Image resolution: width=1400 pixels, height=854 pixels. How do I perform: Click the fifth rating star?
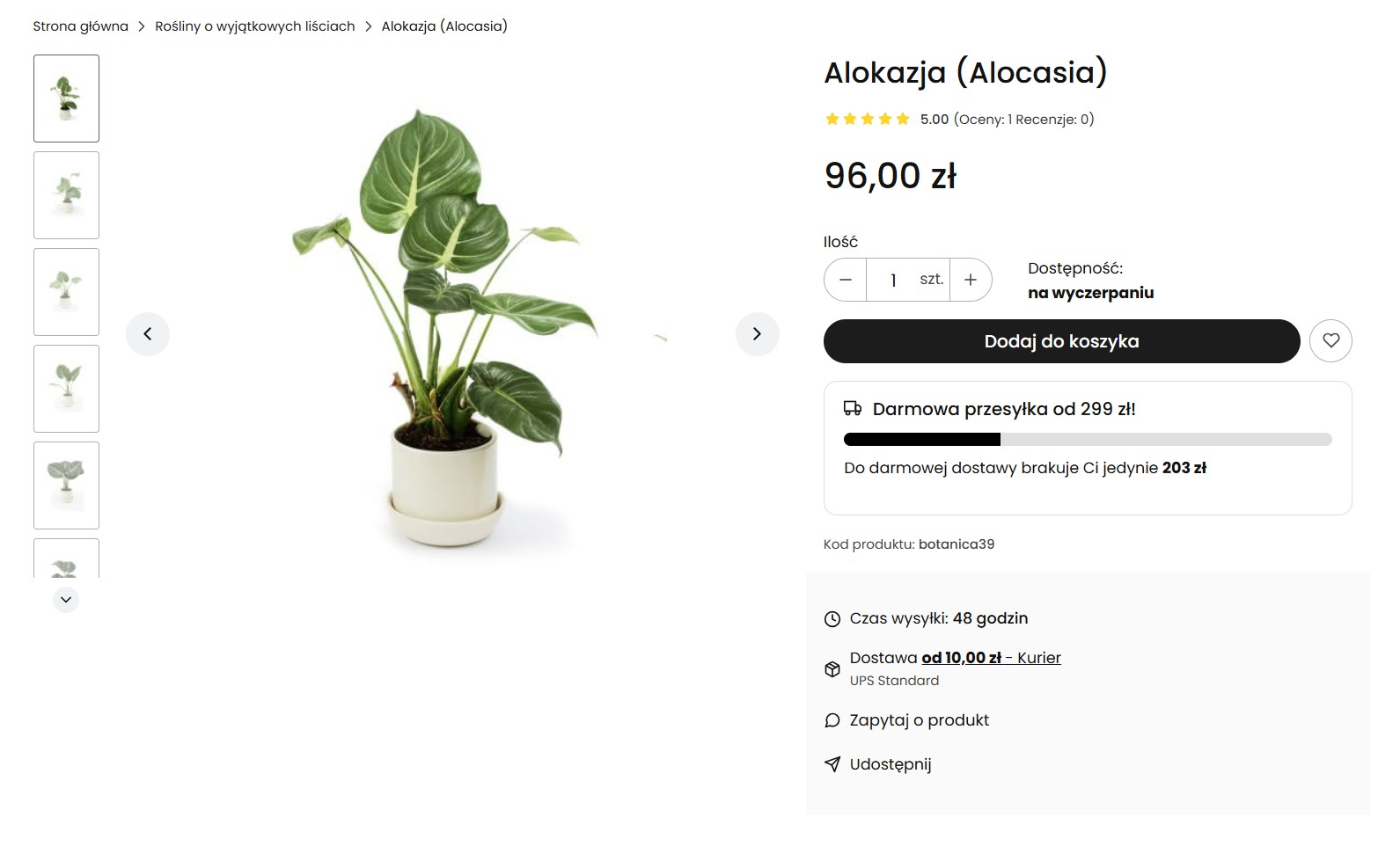tap(903, 118)
